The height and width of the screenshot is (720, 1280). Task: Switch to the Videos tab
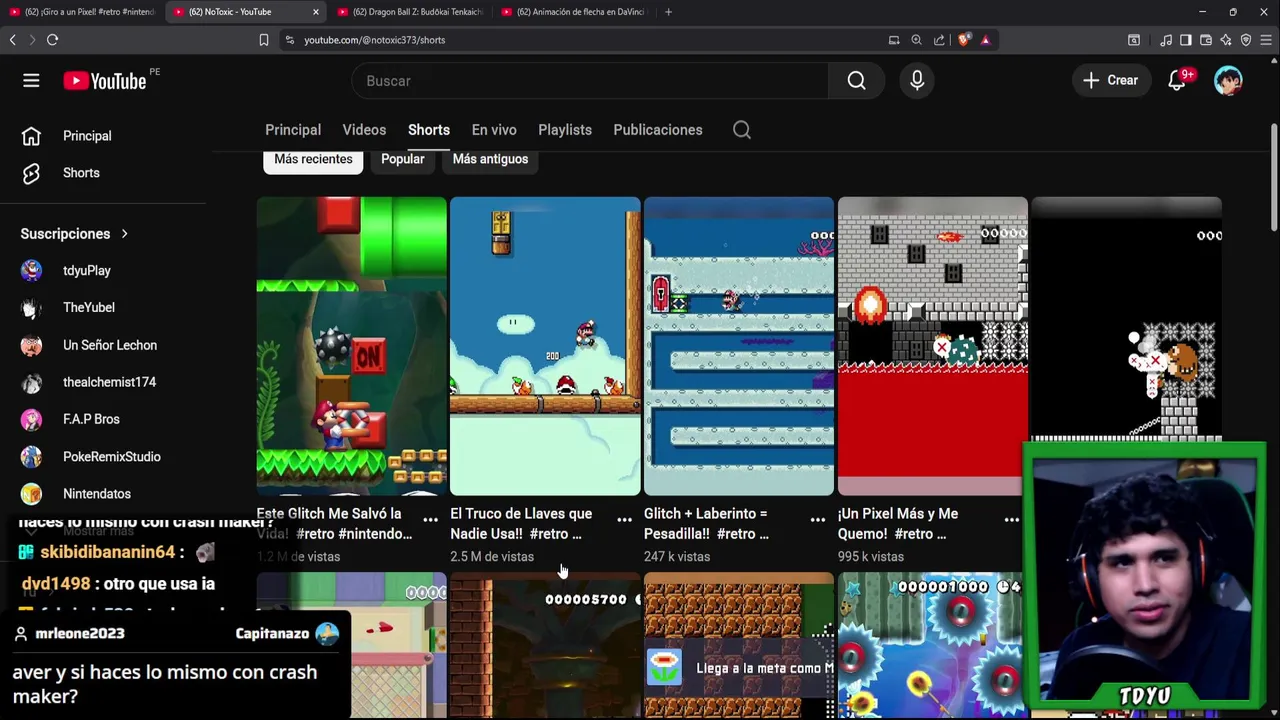point(364,130)
